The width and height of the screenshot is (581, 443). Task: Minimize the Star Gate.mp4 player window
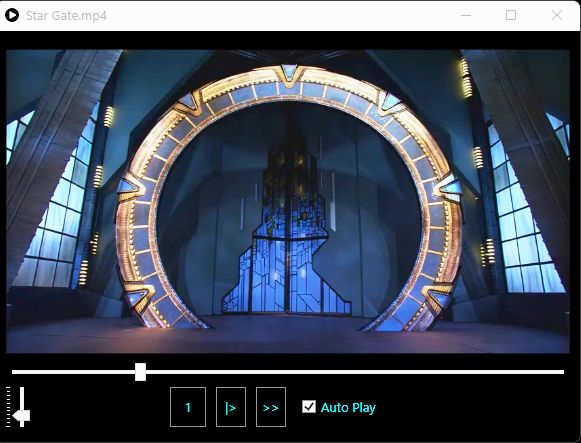click(466, 15)
